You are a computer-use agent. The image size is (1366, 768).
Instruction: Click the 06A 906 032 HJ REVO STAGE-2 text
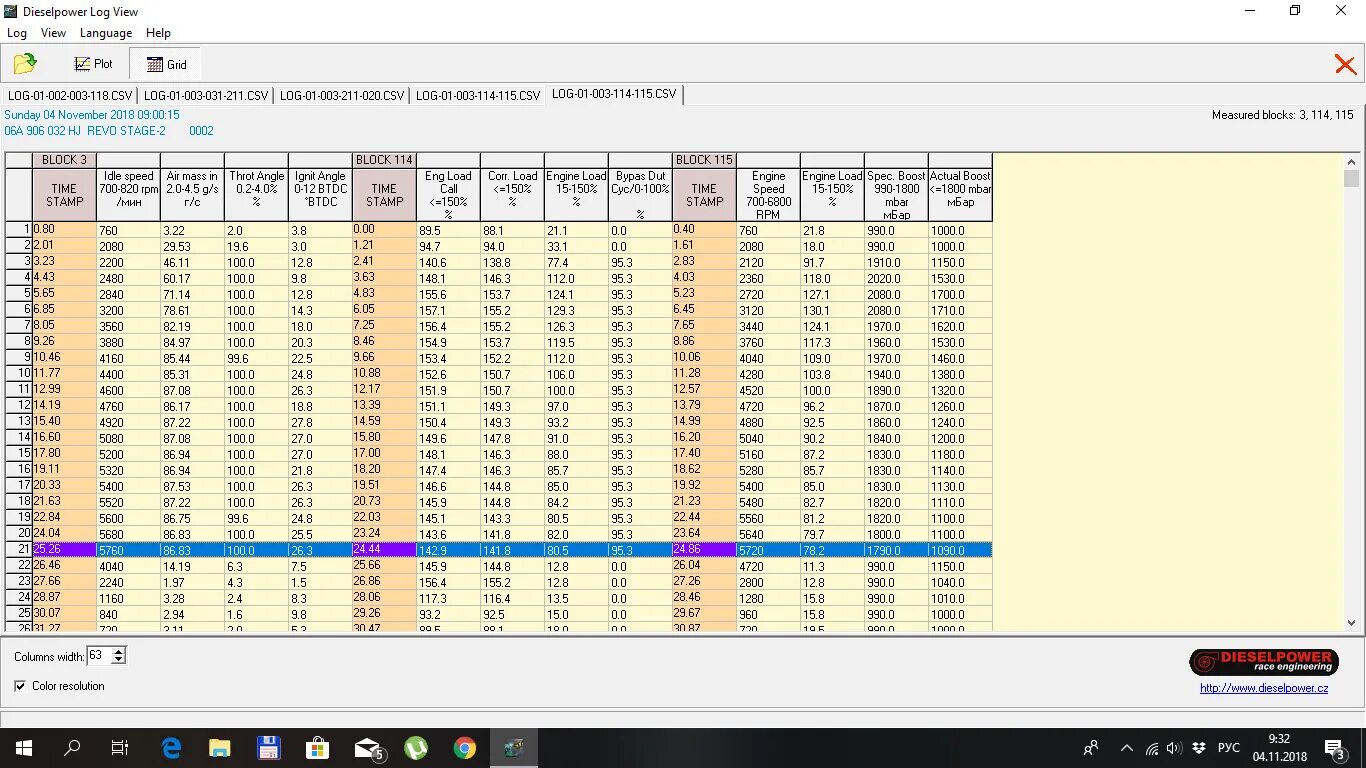(86, 131)
